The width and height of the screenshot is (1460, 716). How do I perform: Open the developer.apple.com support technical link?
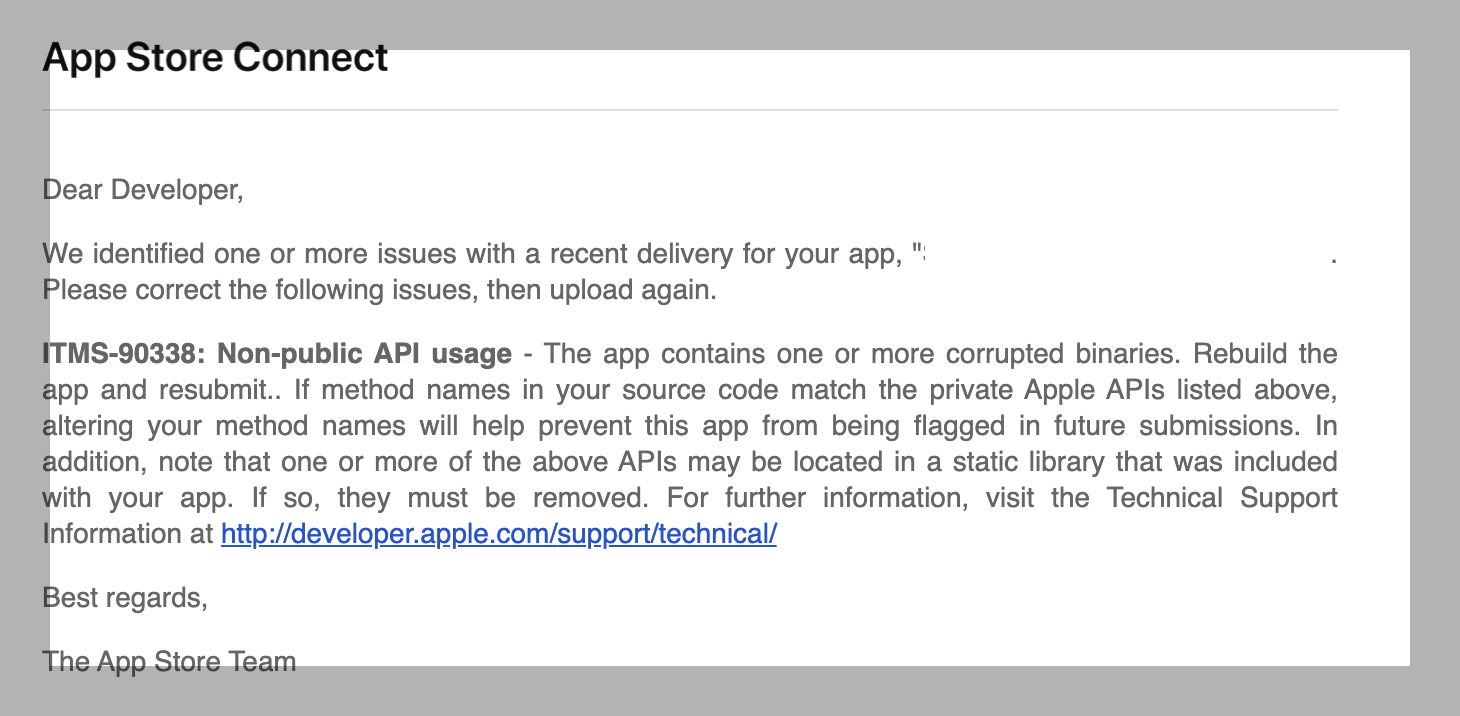498,534
